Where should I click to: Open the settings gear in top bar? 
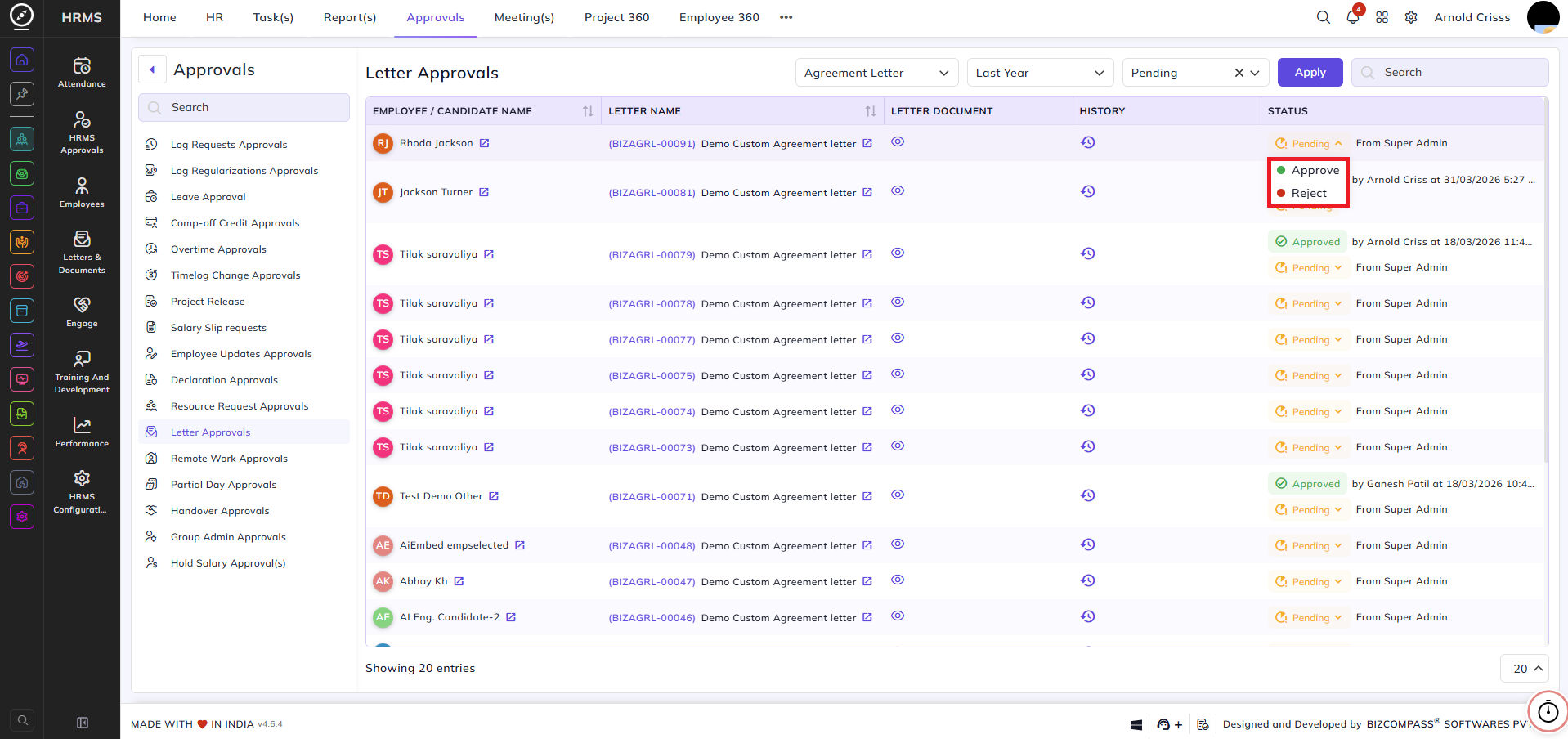(1411, 17)
